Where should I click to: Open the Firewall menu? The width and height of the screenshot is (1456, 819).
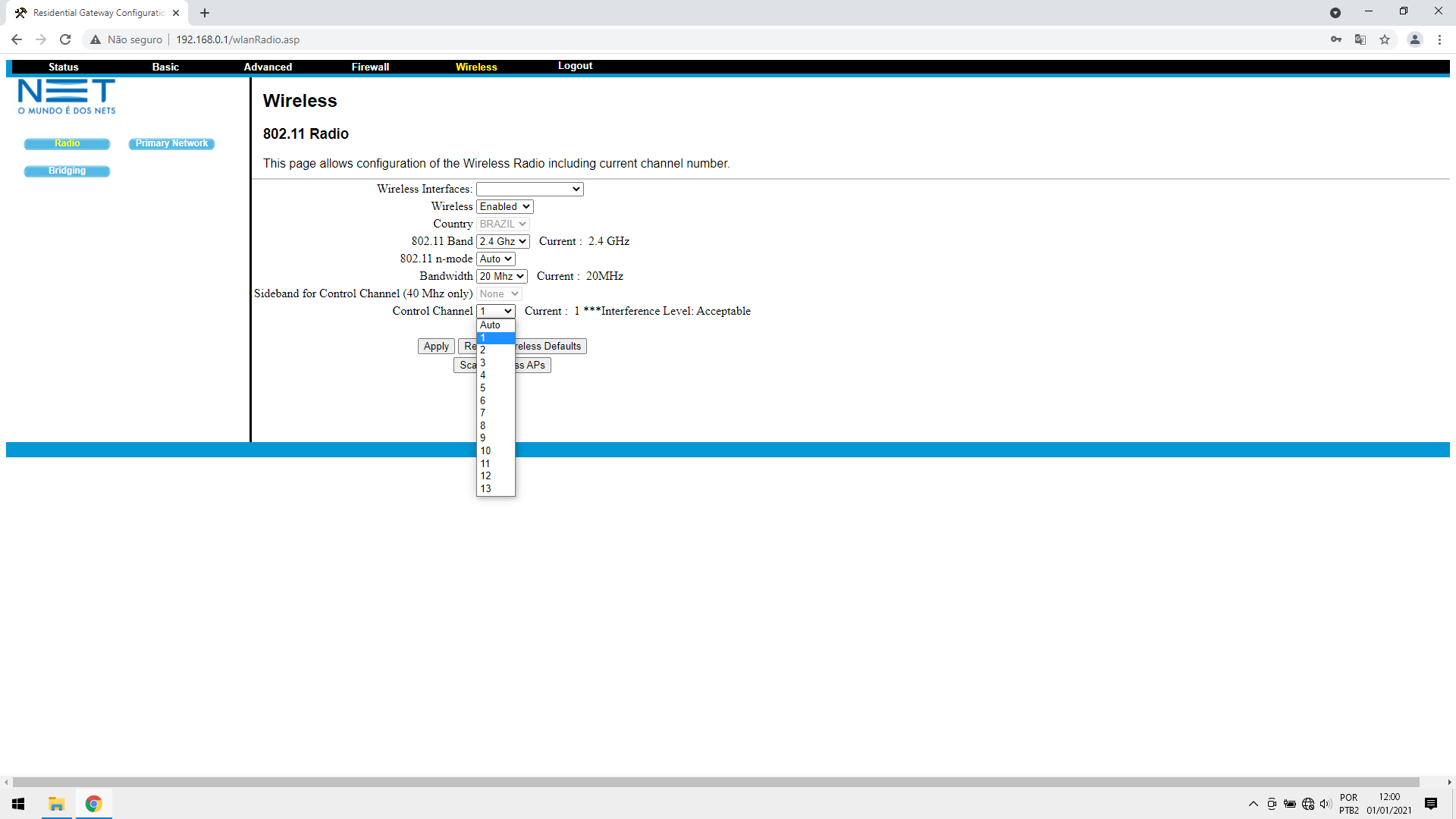[370, 67]
